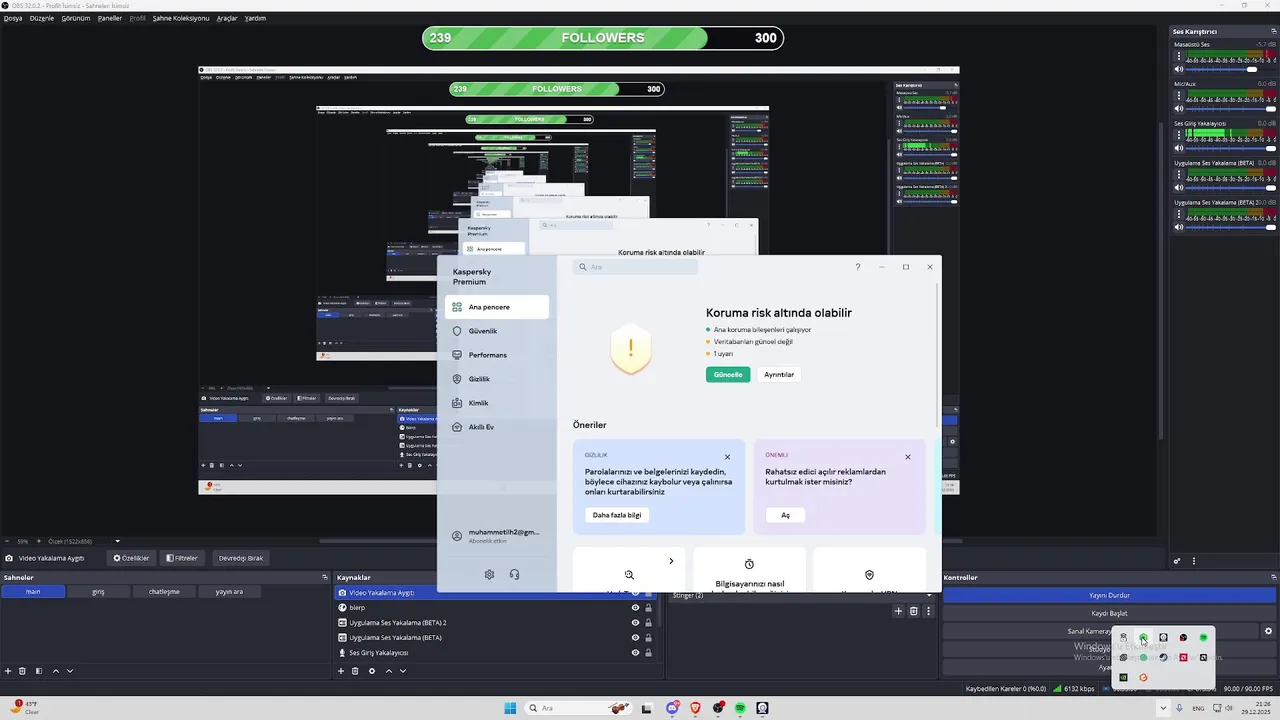Remove selected source trash icon in Kaynaklar
Viewport: 1280px width, 720px height.
pos(355,671)
